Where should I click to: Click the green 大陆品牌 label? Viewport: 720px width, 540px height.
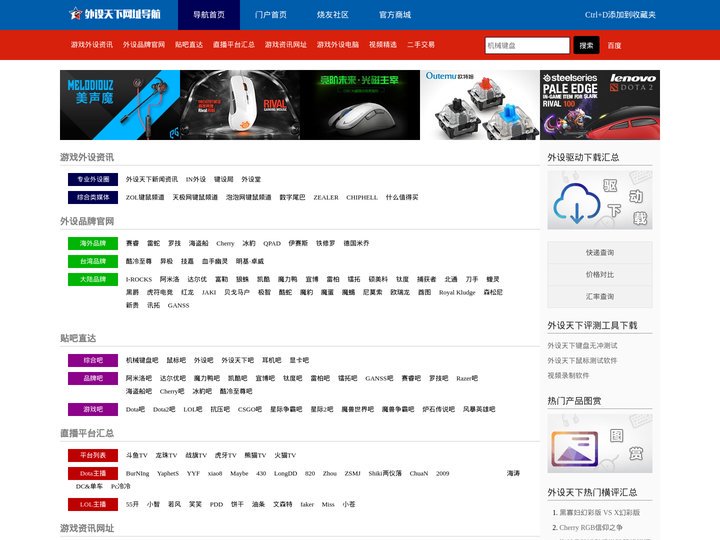pos(93,279)
